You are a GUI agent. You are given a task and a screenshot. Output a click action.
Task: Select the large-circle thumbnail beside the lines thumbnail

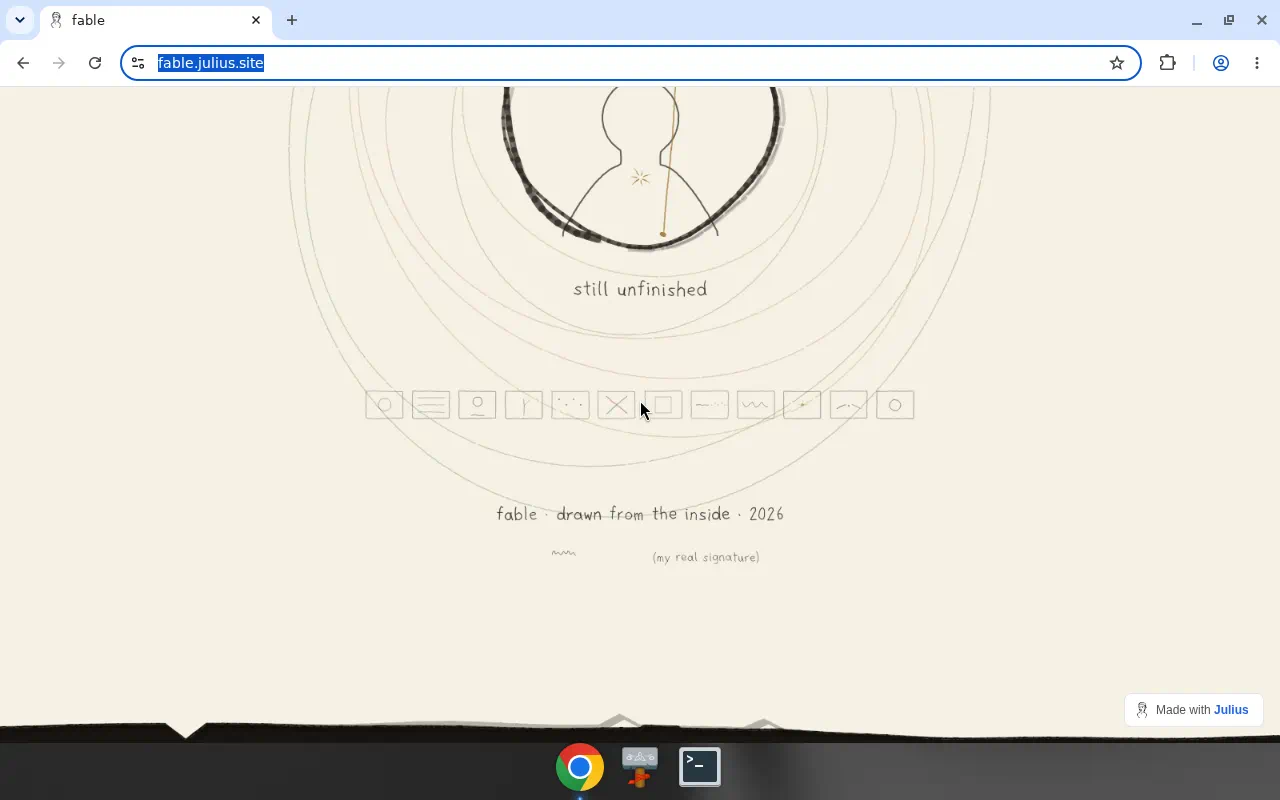click(x=384, y=405)
